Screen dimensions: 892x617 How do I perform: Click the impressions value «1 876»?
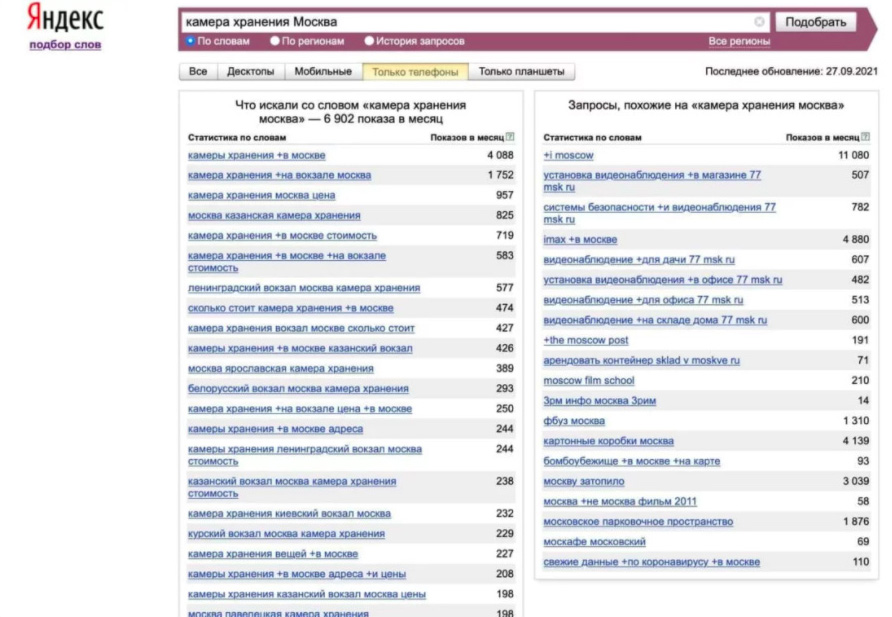point(856,521)
